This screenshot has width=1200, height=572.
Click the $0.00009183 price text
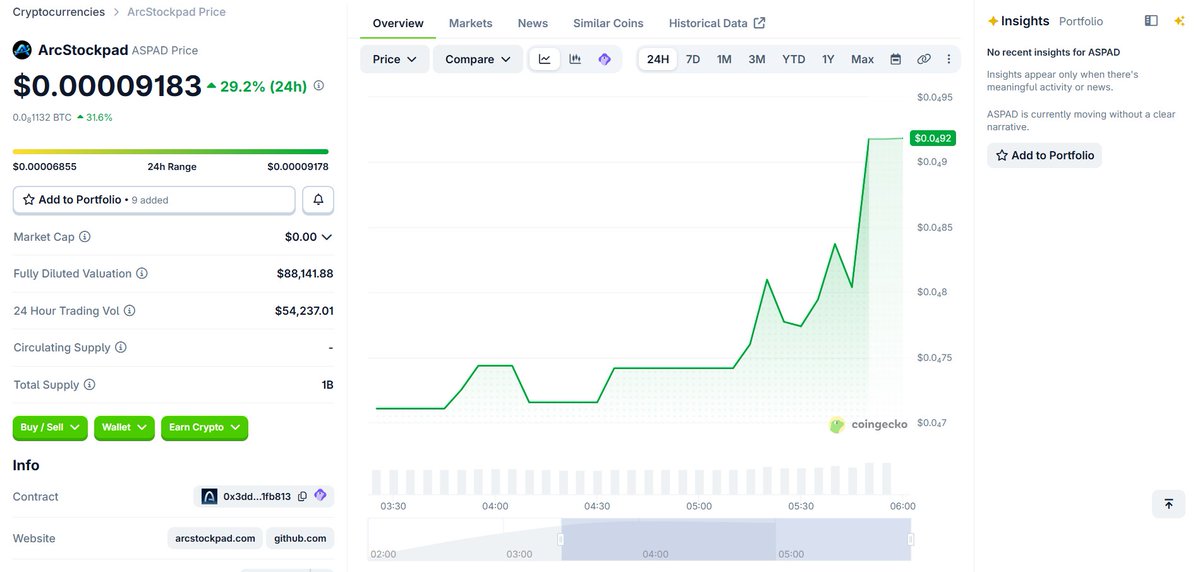107,87
